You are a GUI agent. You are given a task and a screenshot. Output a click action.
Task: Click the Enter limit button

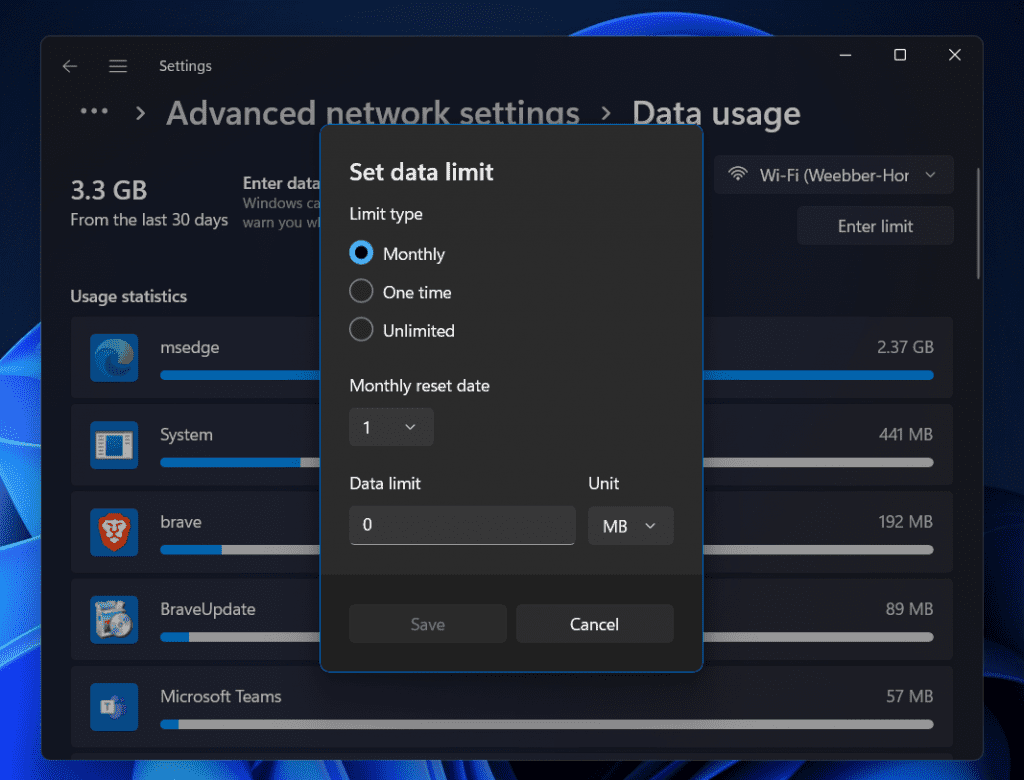[875, 225]
